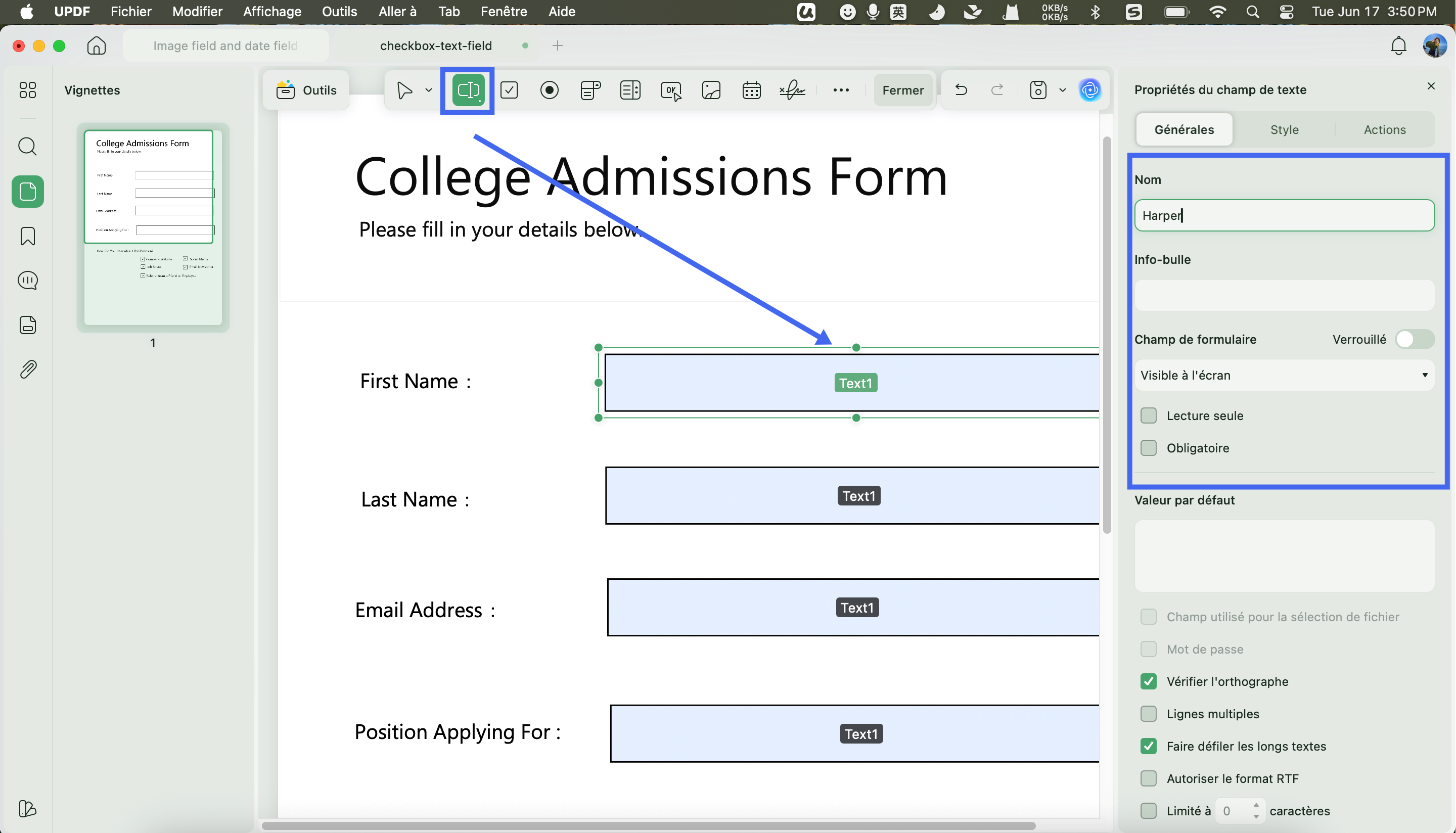Check the Lecture seule checkbox
Screen dimensions: 1456x833
pos(1148,415)
